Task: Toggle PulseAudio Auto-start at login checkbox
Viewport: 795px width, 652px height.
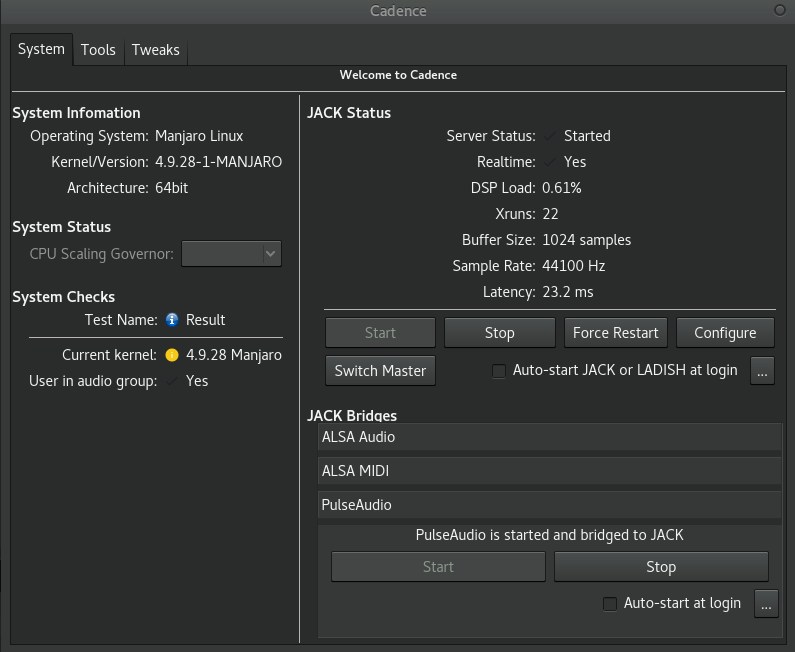Action: pos(610,604)
